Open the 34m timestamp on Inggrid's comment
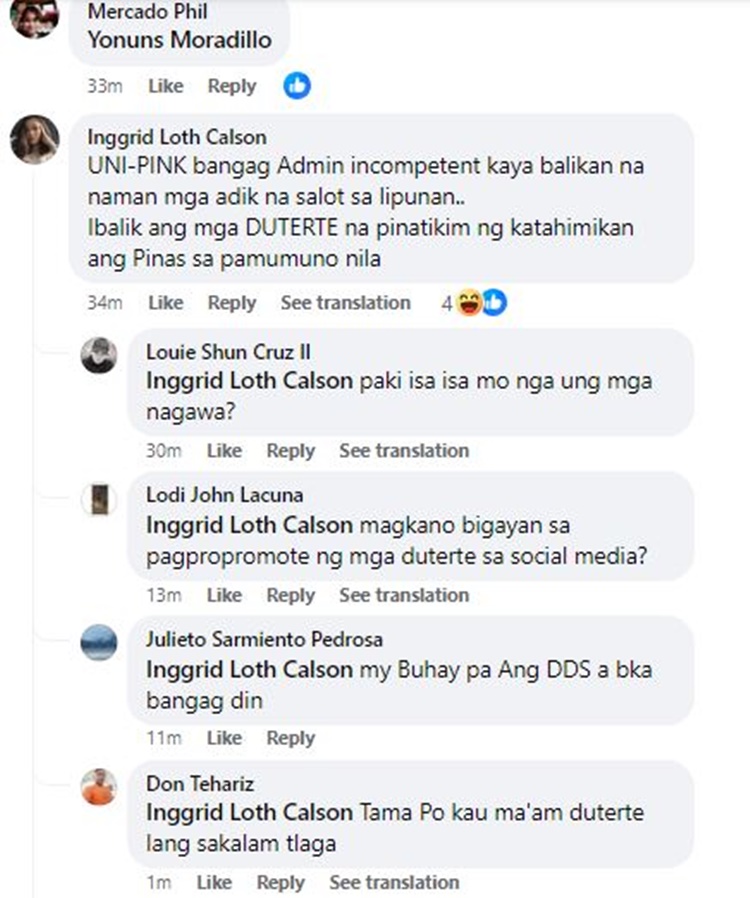The height and width of the screenshot is (898, 750). (x=105, y=302)
